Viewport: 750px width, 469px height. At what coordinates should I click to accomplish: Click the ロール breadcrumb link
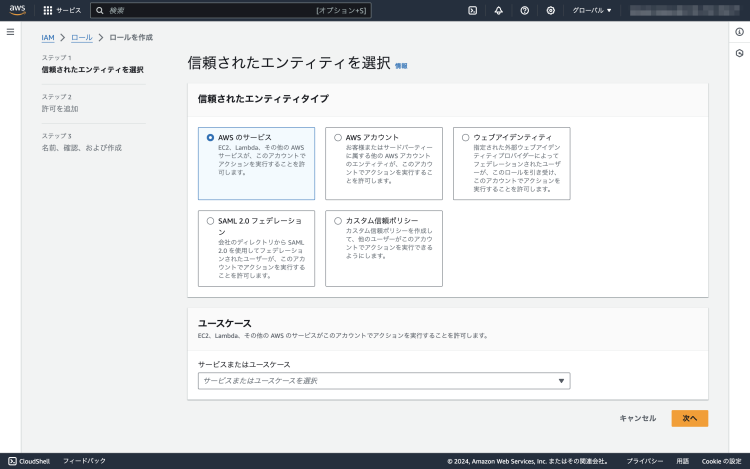(82, 37)
